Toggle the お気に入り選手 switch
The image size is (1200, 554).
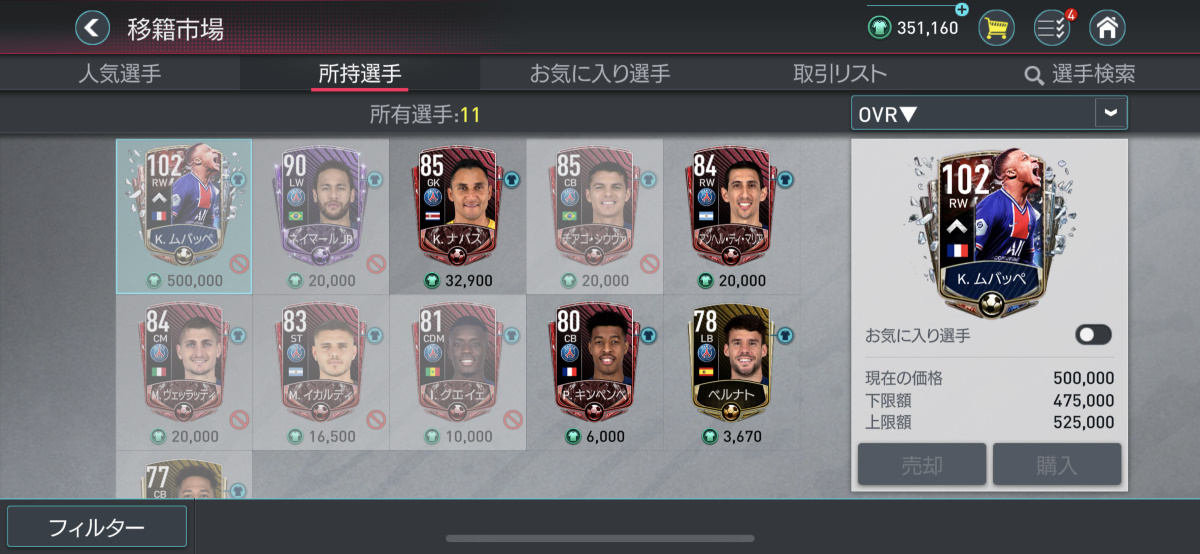(x=1093, y=335)
